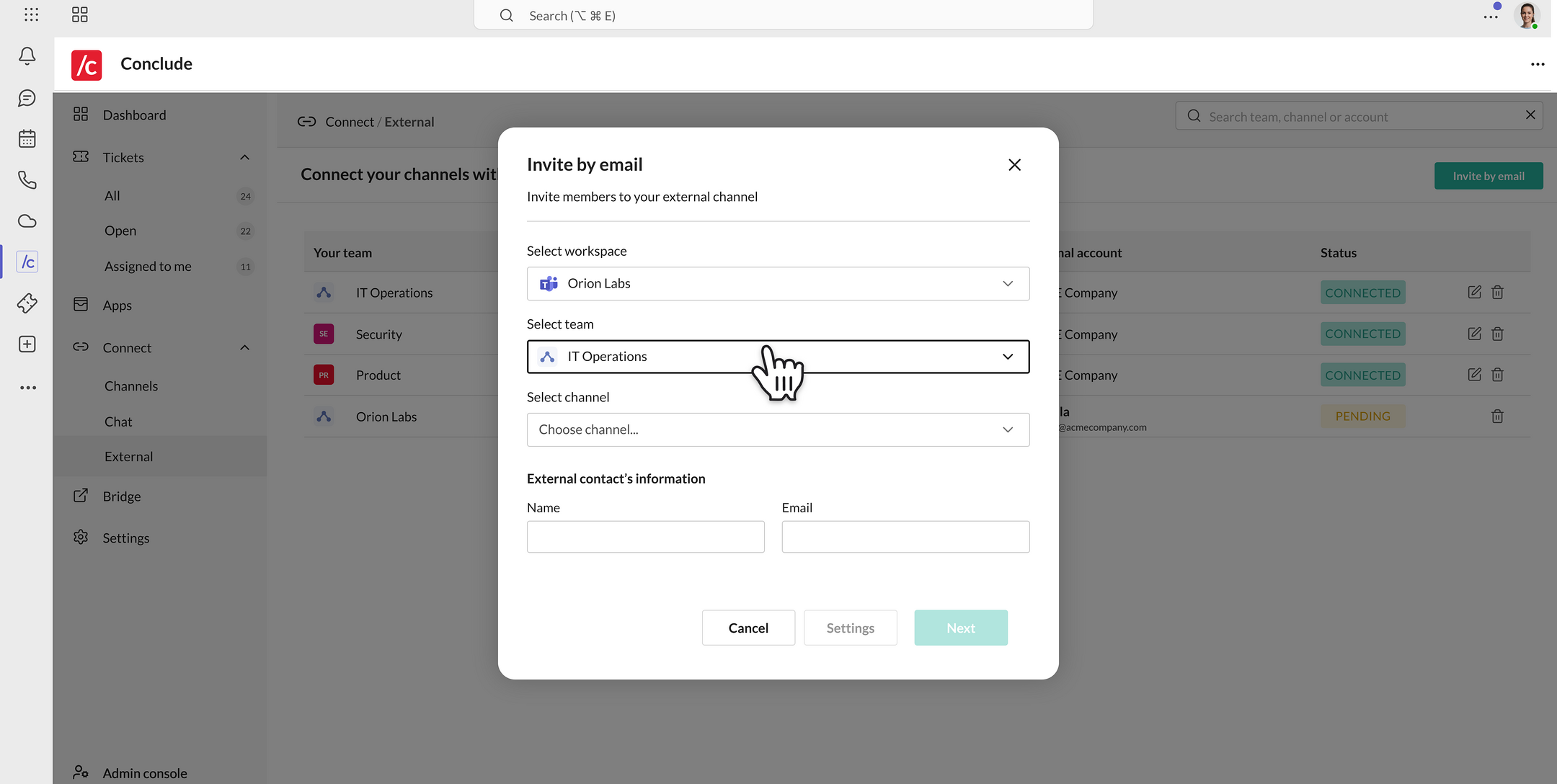Clear the team search field with X
Screen dimensions: 1557x784
click(1530, 115)
